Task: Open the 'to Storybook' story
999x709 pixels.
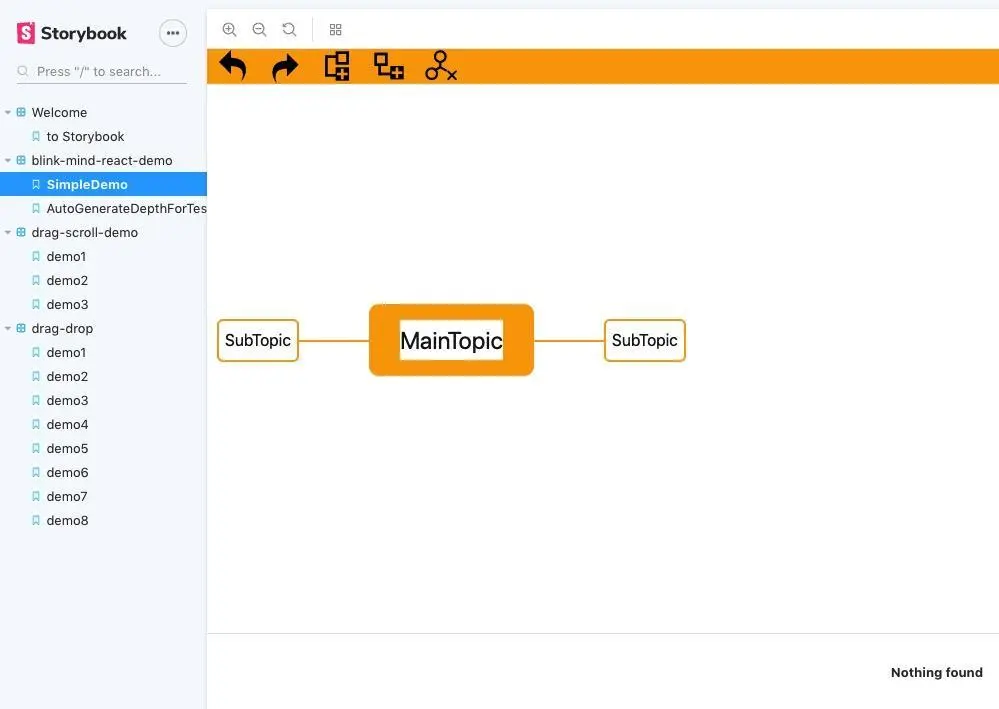Action: [x=85, y=136]
